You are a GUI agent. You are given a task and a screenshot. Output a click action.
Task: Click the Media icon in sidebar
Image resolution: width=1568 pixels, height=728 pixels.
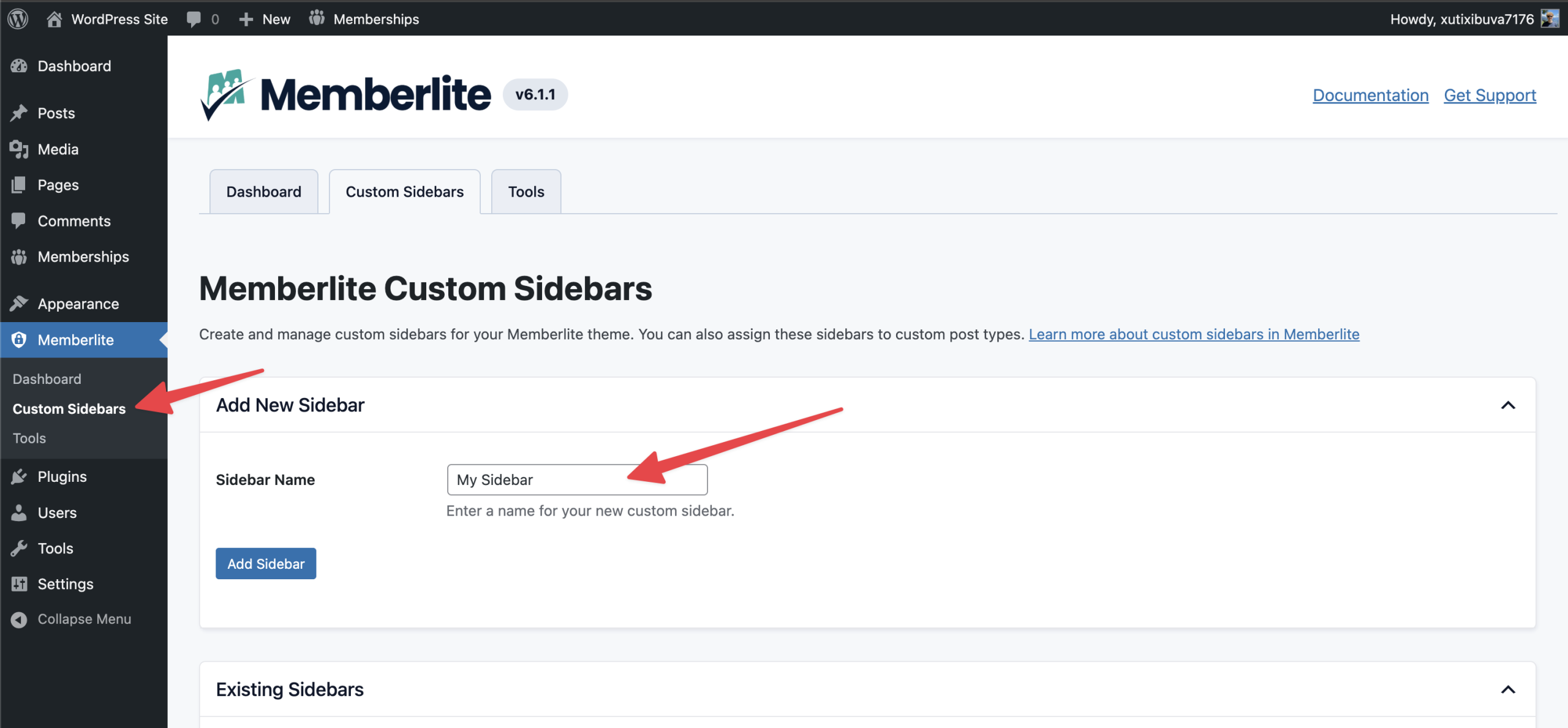pyautogui.click(x=19, y=149)
